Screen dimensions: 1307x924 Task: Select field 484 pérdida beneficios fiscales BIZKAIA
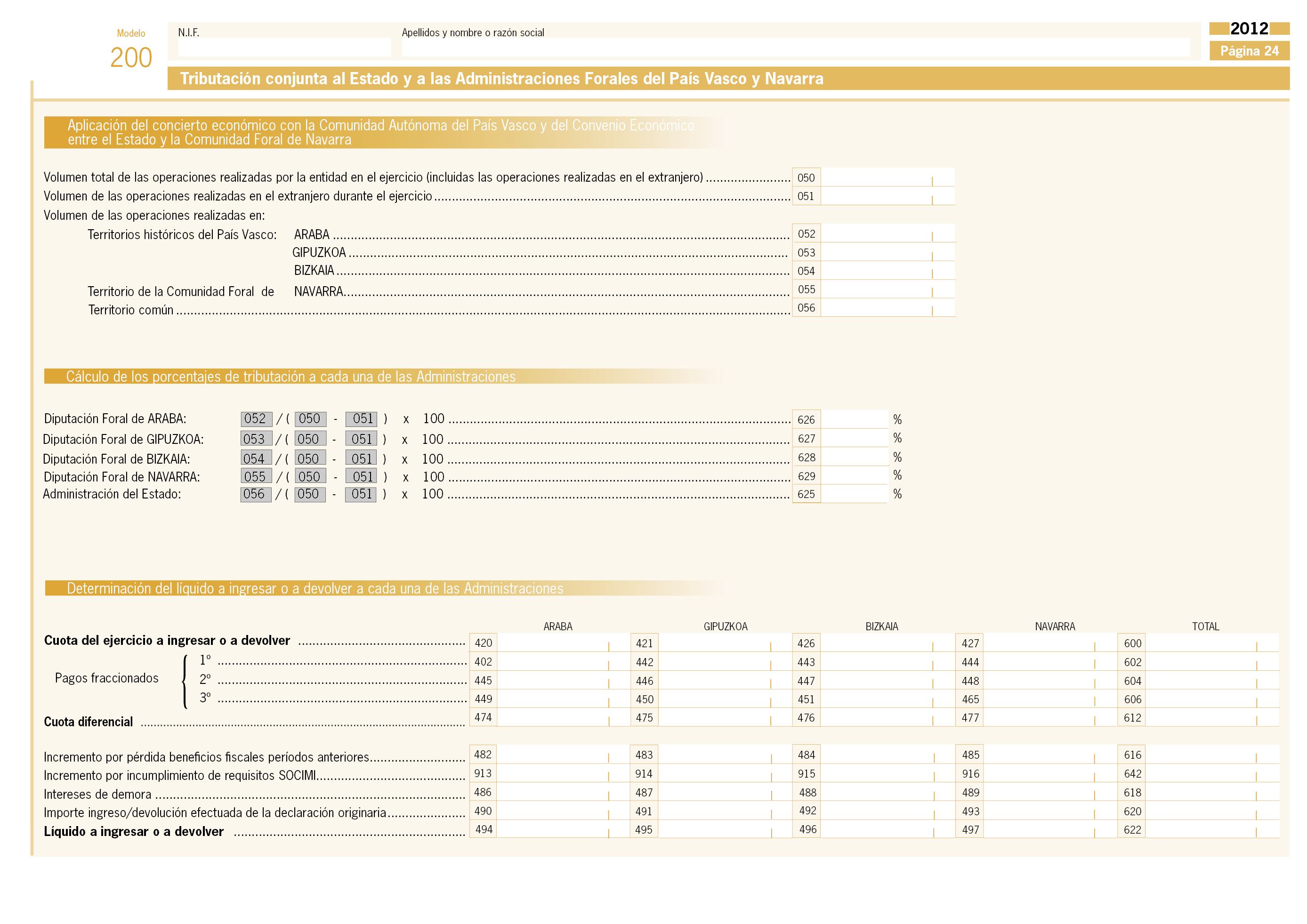pyautogui.click(x=887, y=755)
